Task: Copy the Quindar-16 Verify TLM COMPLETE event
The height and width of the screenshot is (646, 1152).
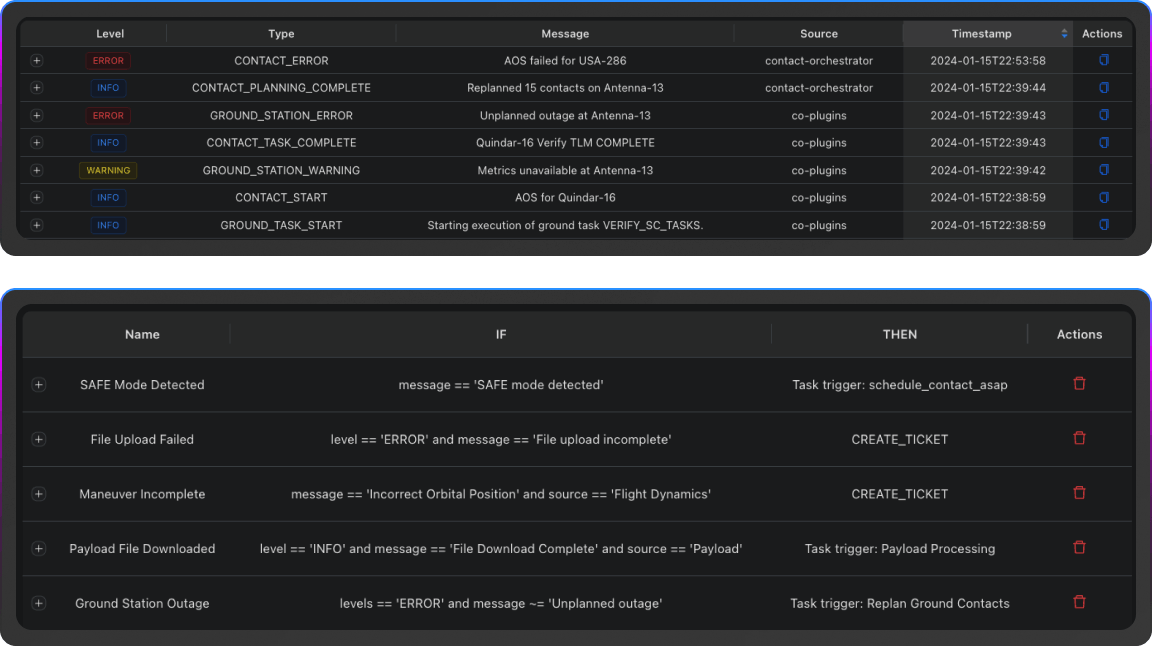Action: [x=1104, y=143]
